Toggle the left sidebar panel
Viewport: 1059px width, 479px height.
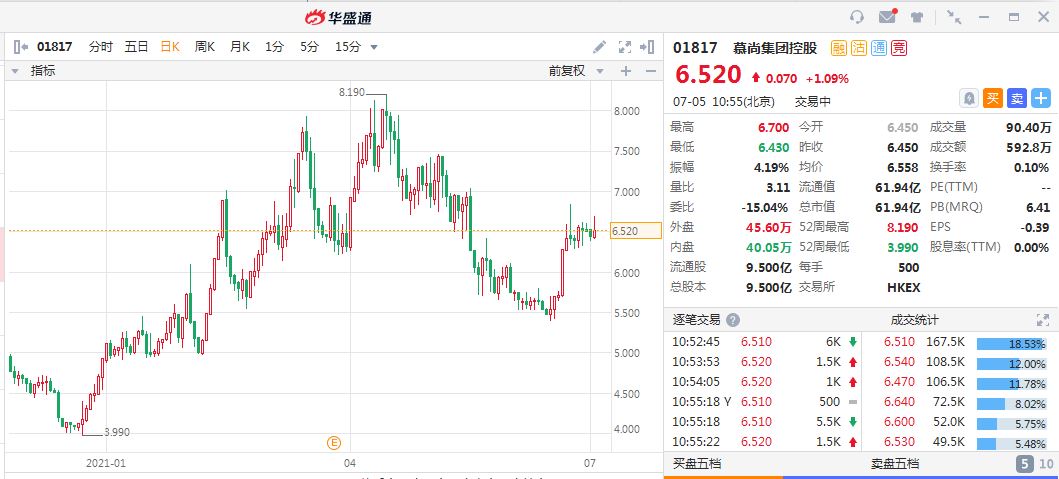click(21, 47)
